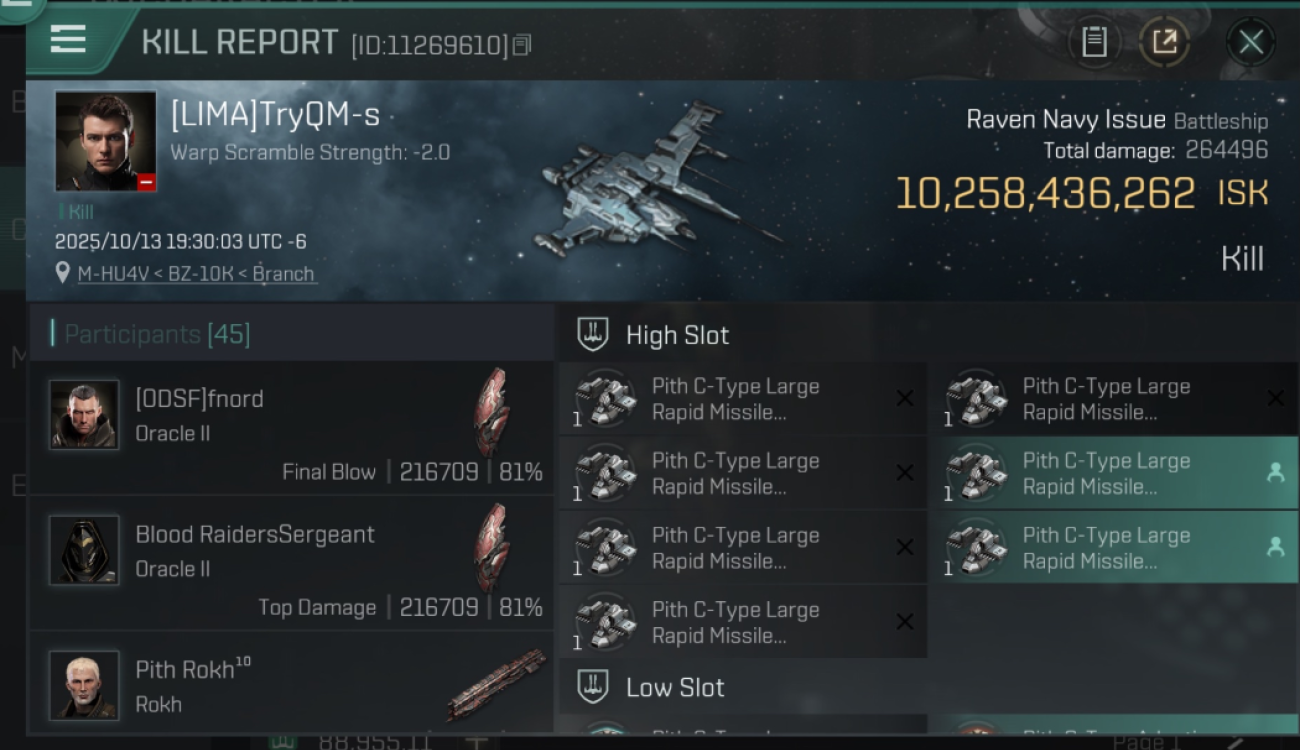Click the share export icon
The height and width of the screenshot is (750, 1300).
1164,42
